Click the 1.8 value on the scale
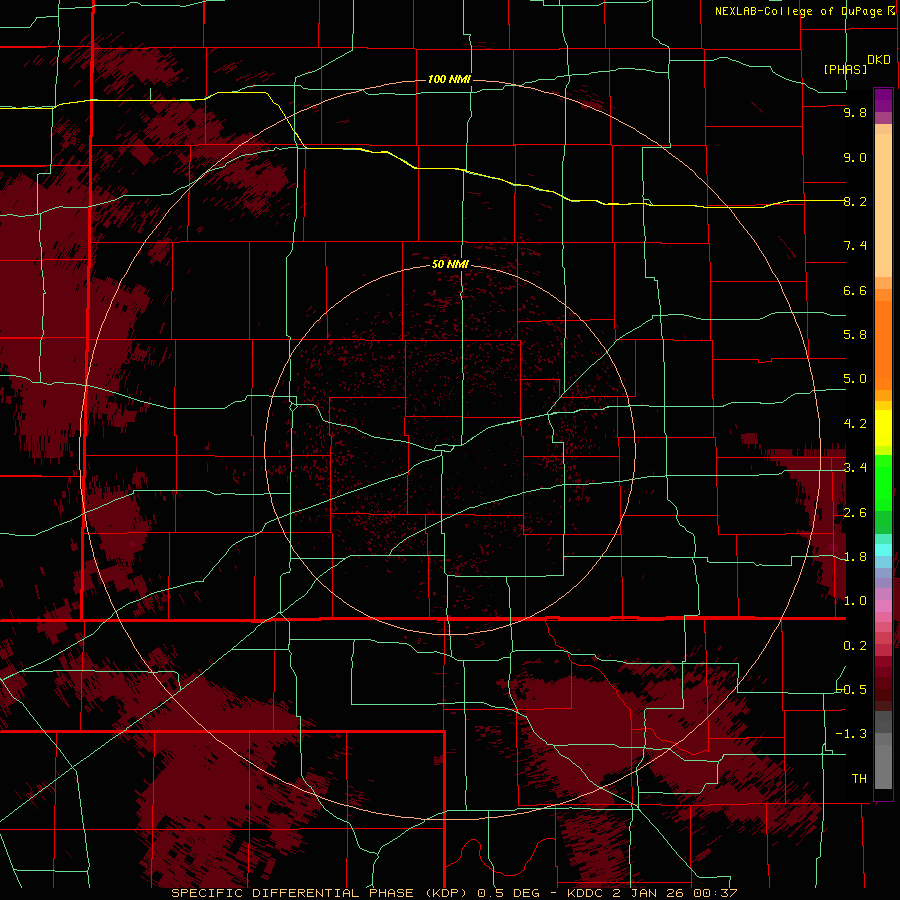Image resolution: width=900 pixels, height=900 pixels. pos(855,557)
